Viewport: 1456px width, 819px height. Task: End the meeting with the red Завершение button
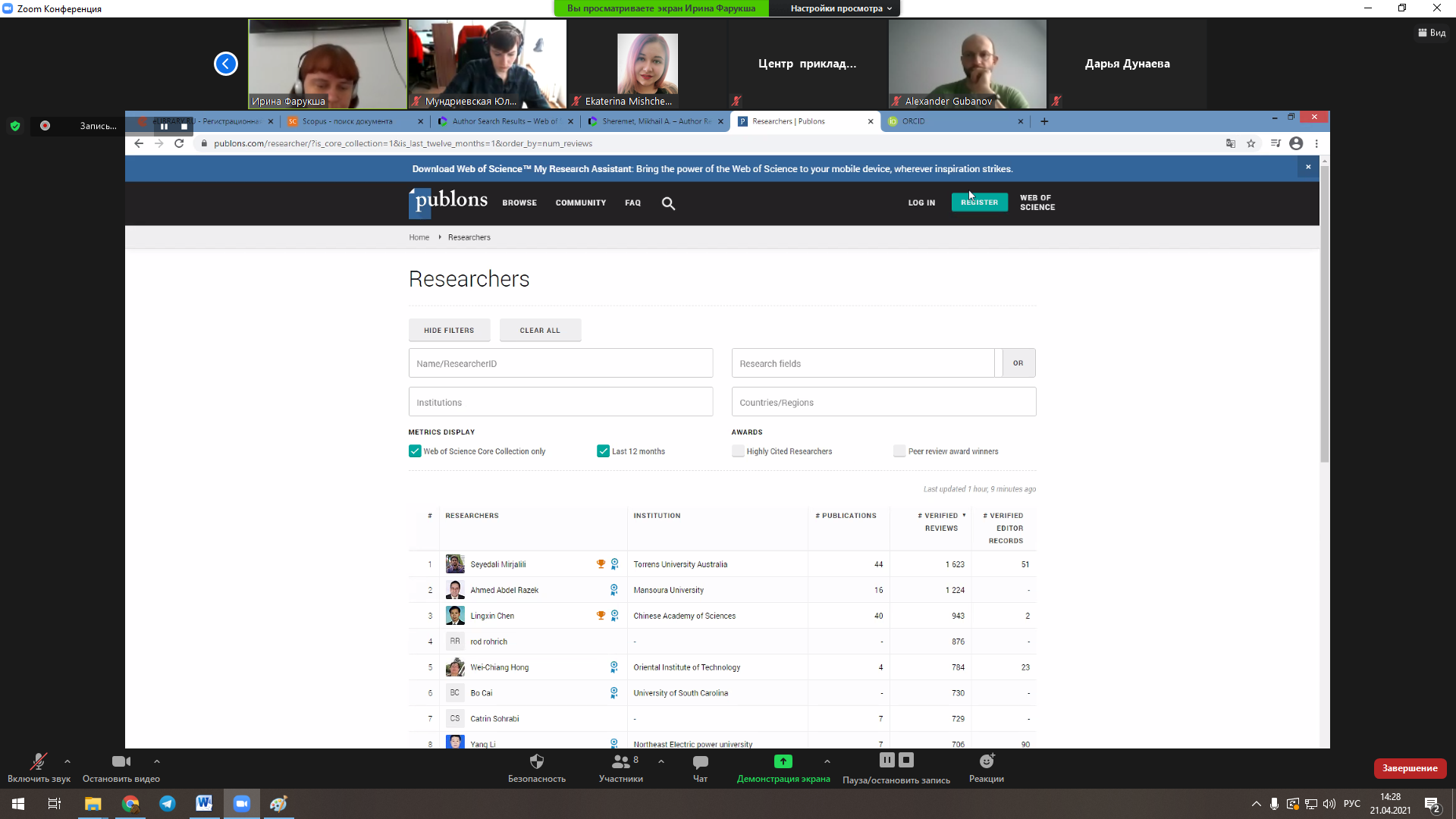pyautogui.click(x=1410, y=768)
